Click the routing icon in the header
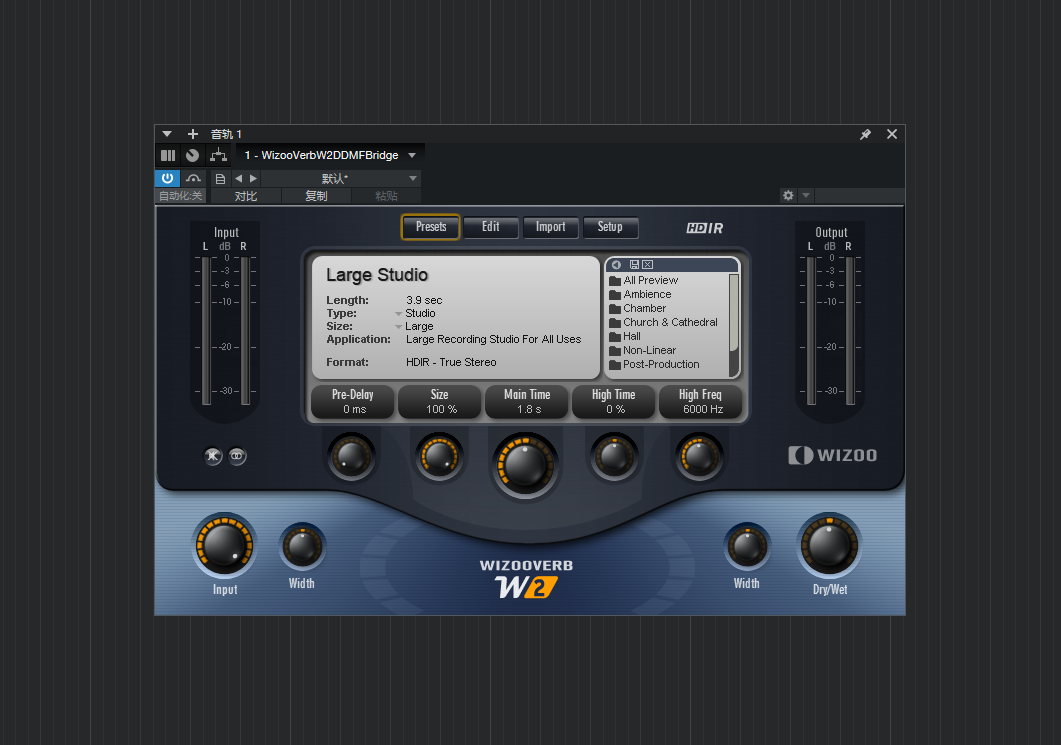Viewport: 1061px width, 745px height. pyautogui.click(x=218, y=155)
